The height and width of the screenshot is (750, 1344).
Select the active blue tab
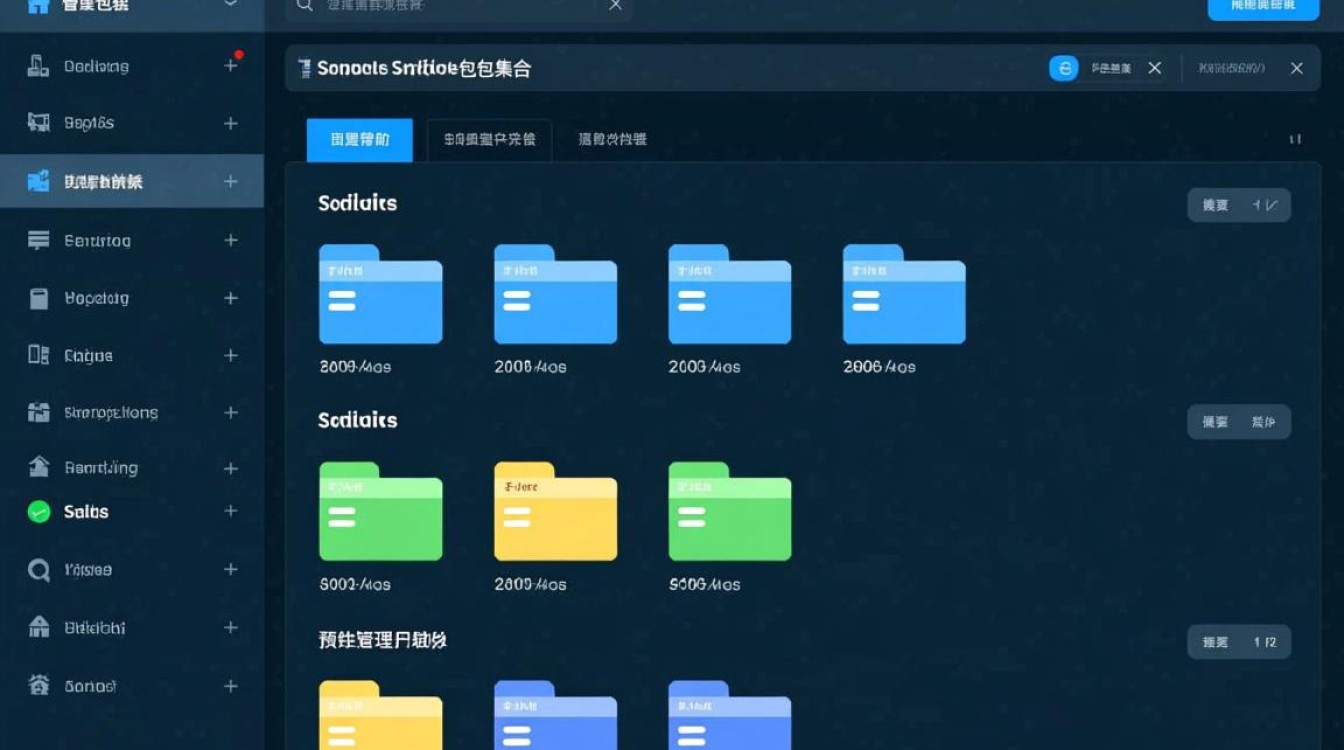[x=360, y=140]
